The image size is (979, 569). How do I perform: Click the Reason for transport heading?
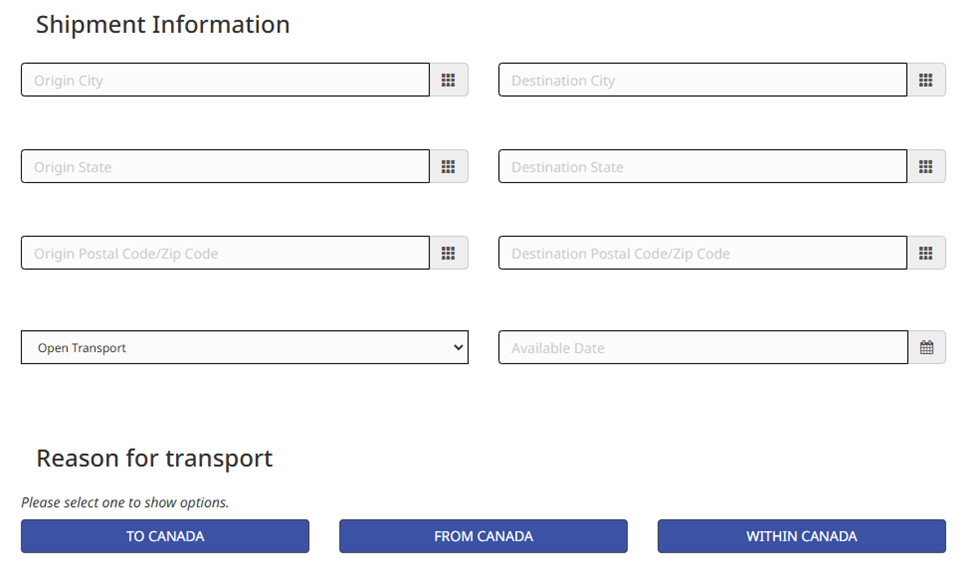pos(154,459)
